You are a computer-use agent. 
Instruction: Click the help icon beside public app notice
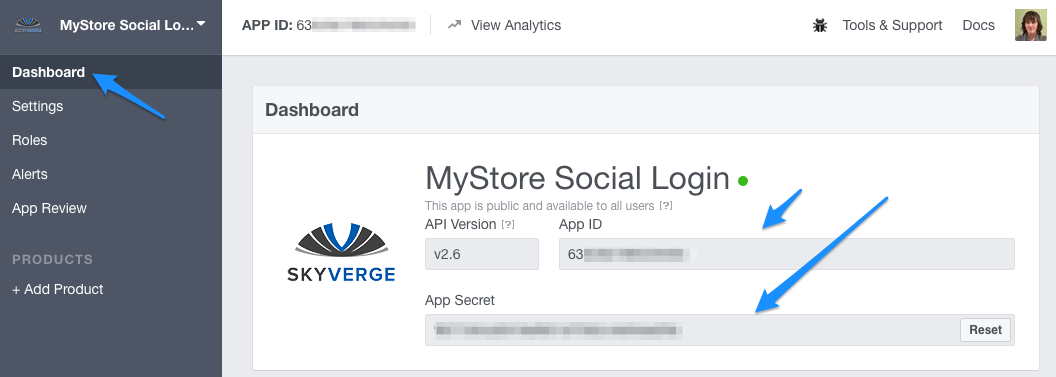click(665, 206)
